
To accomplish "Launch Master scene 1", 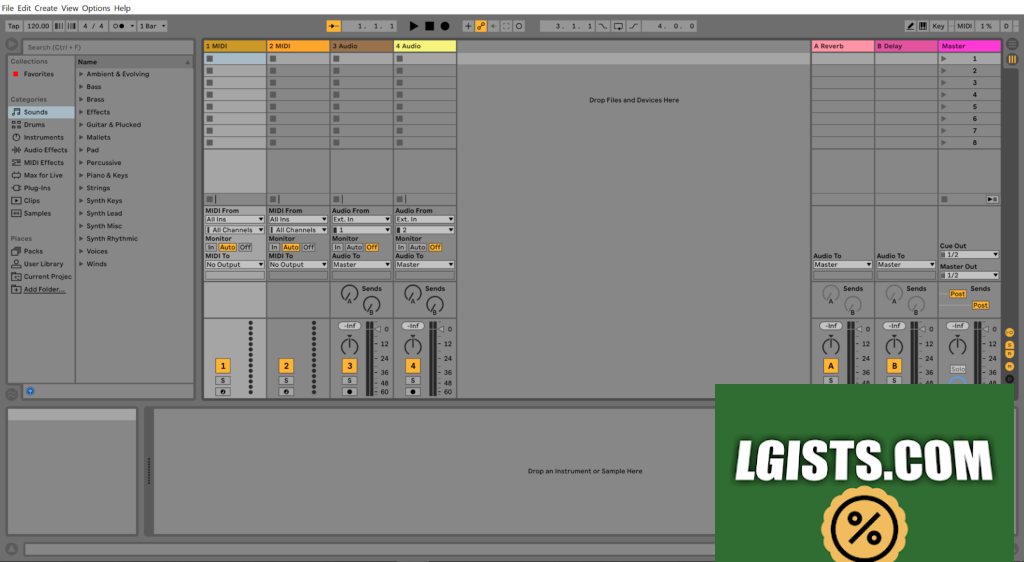I will (944, 59).
